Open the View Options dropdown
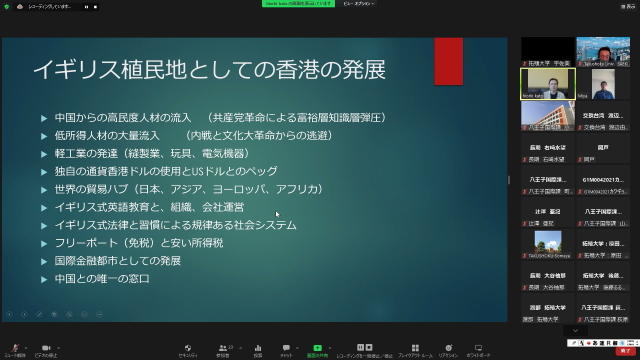Screen dimensions: 640x360 click(x=359, y=3)
